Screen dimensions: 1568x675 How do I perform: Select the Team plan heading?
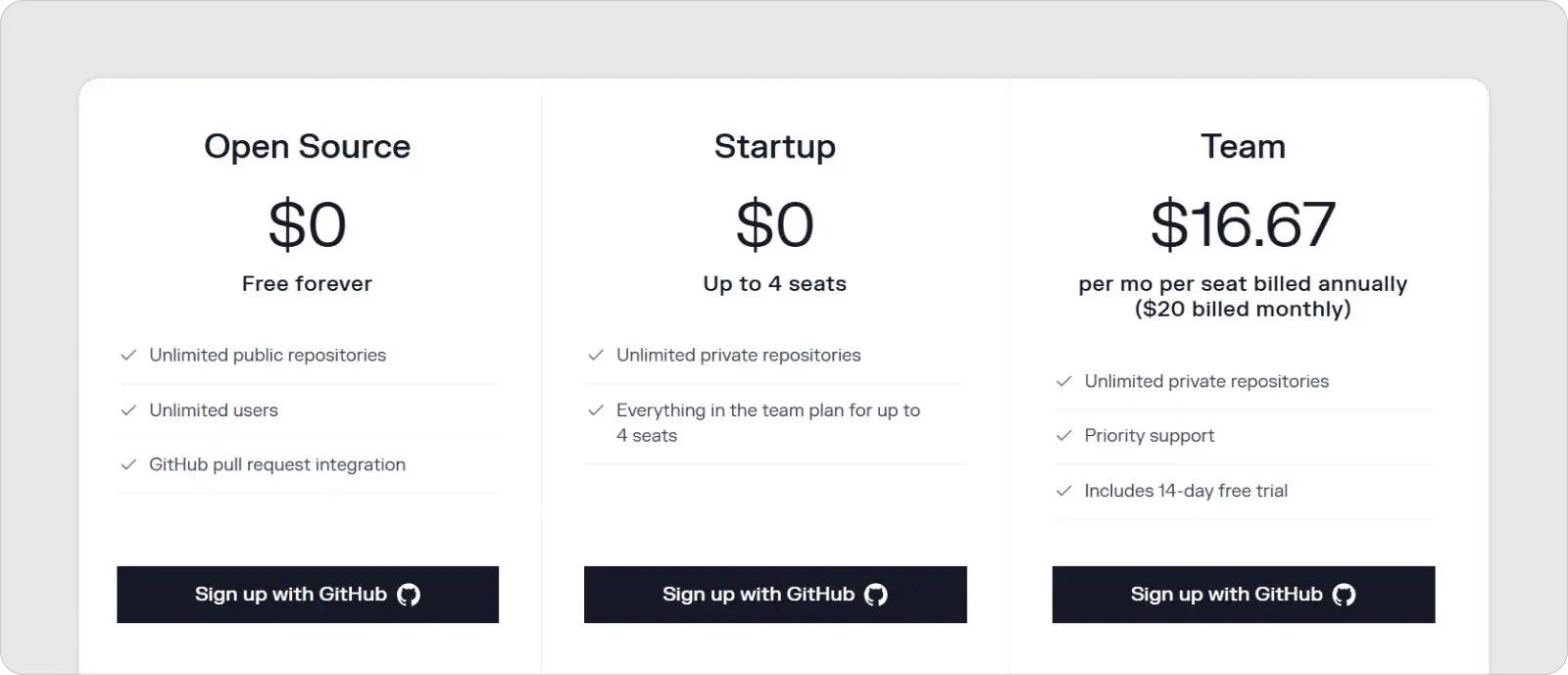[1244, 146]
